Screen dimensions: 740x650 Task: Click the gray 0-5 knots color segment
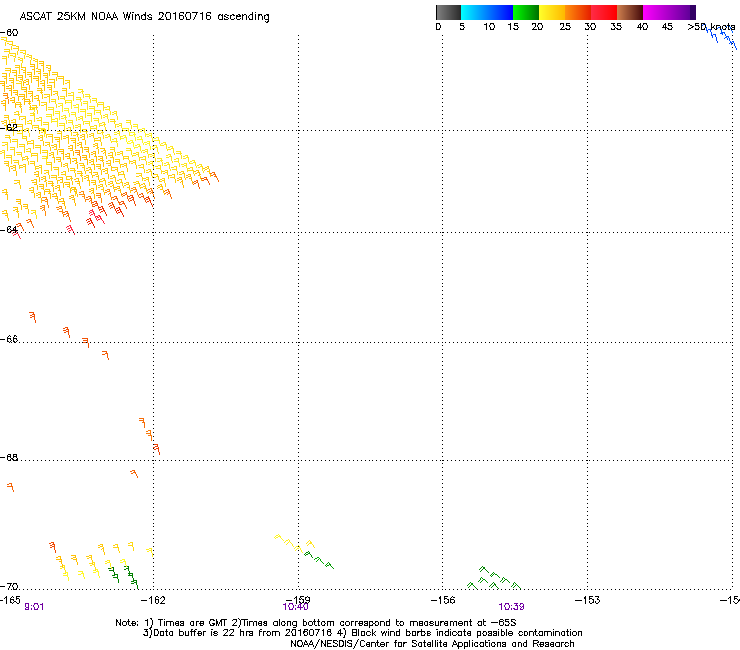tap(448, 12)
